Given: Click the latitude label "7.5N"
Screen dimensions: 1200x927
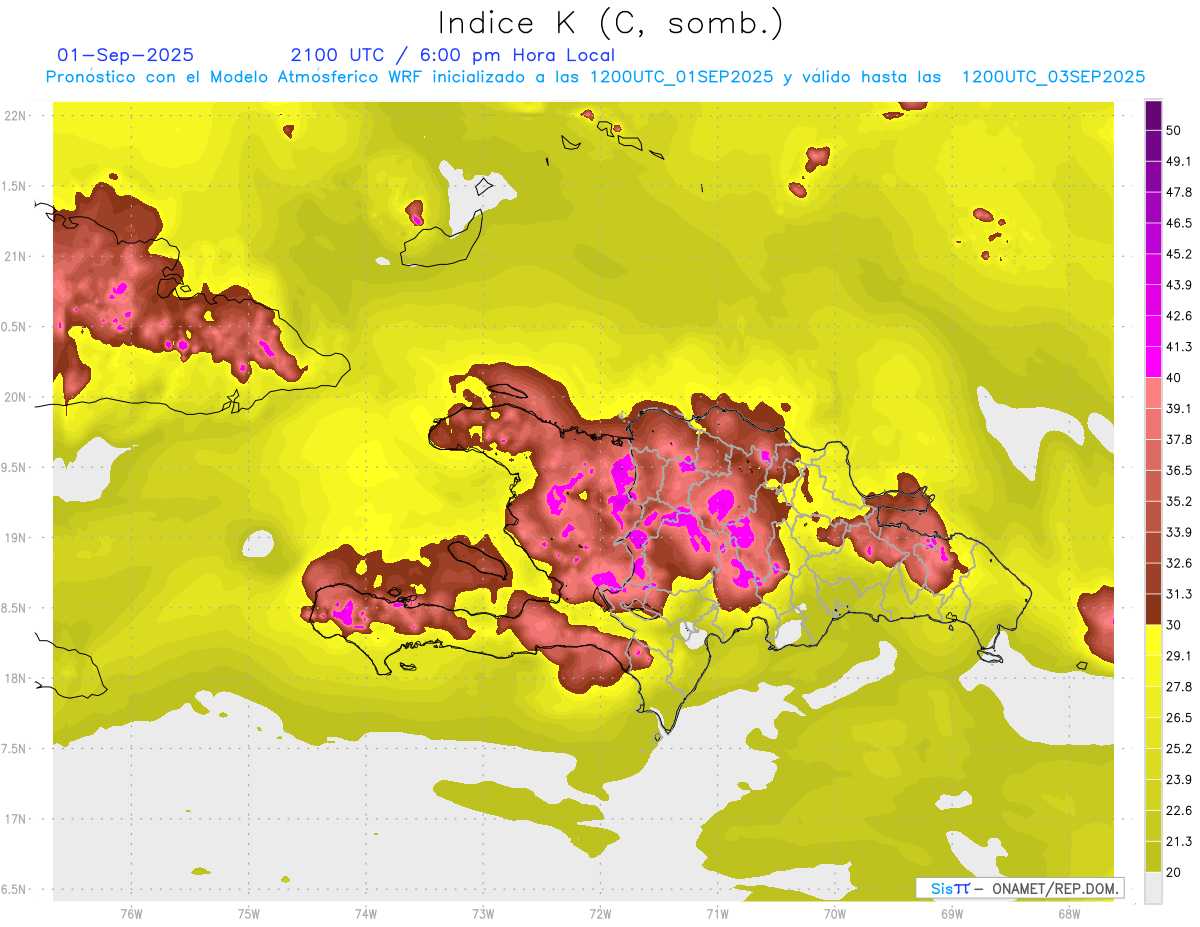Looking at the screenshot, I should pos(15,749).
